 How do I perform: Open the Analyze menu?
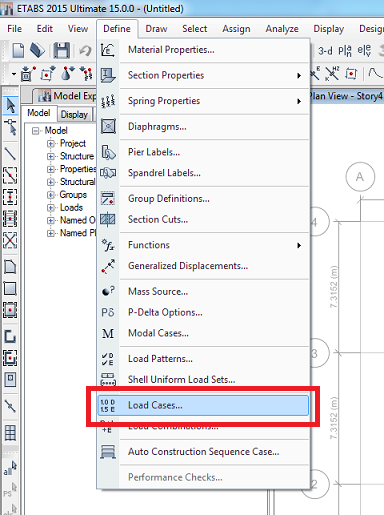282,29
